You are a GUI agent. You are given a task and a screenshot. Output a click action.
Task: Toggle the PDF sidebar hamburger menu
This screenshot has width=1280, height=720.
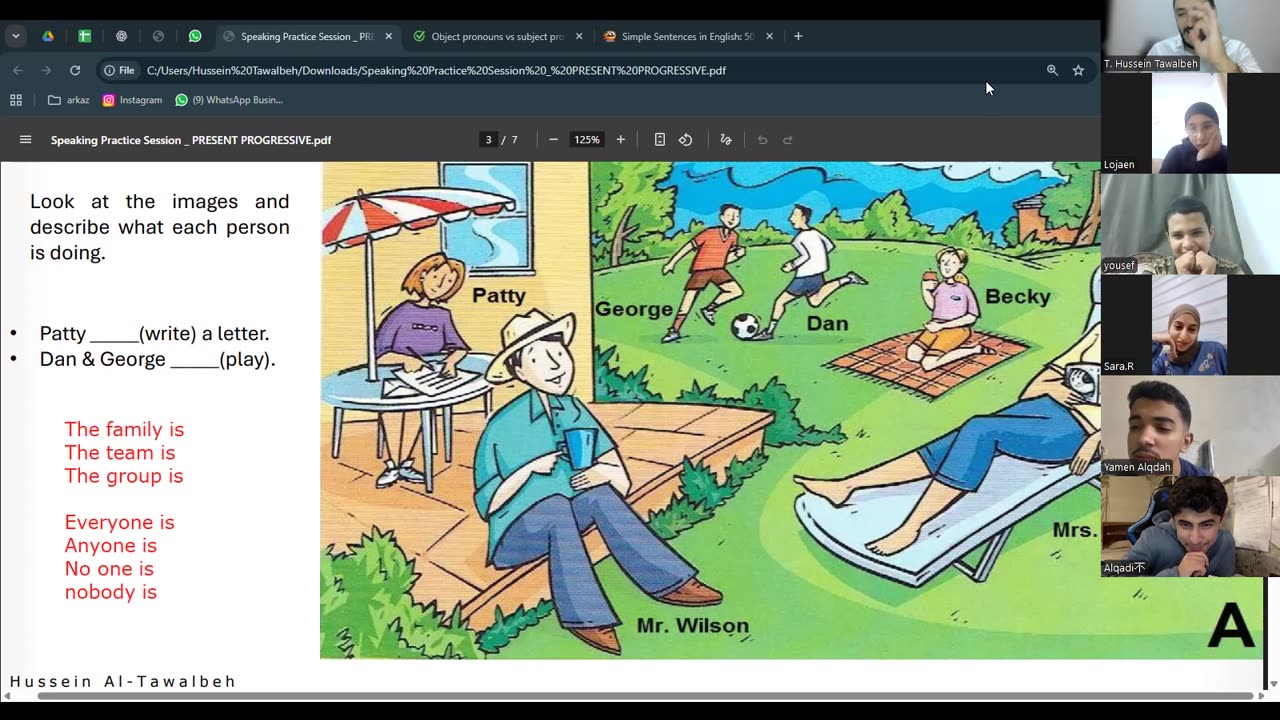click(x=26, y=140)
